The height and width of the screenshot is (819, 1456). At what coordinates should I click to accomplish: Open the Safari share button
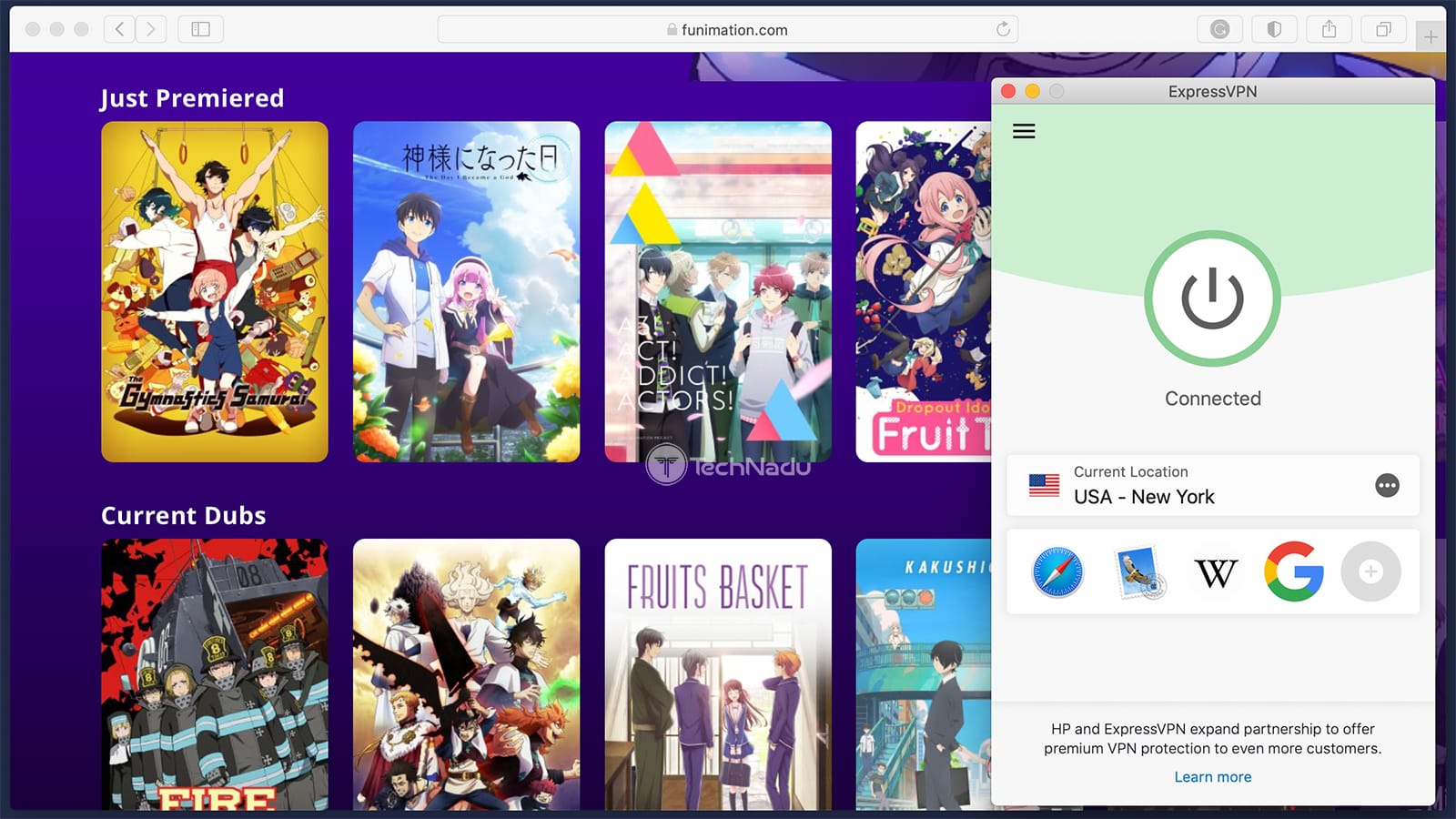coord(1329,29)
